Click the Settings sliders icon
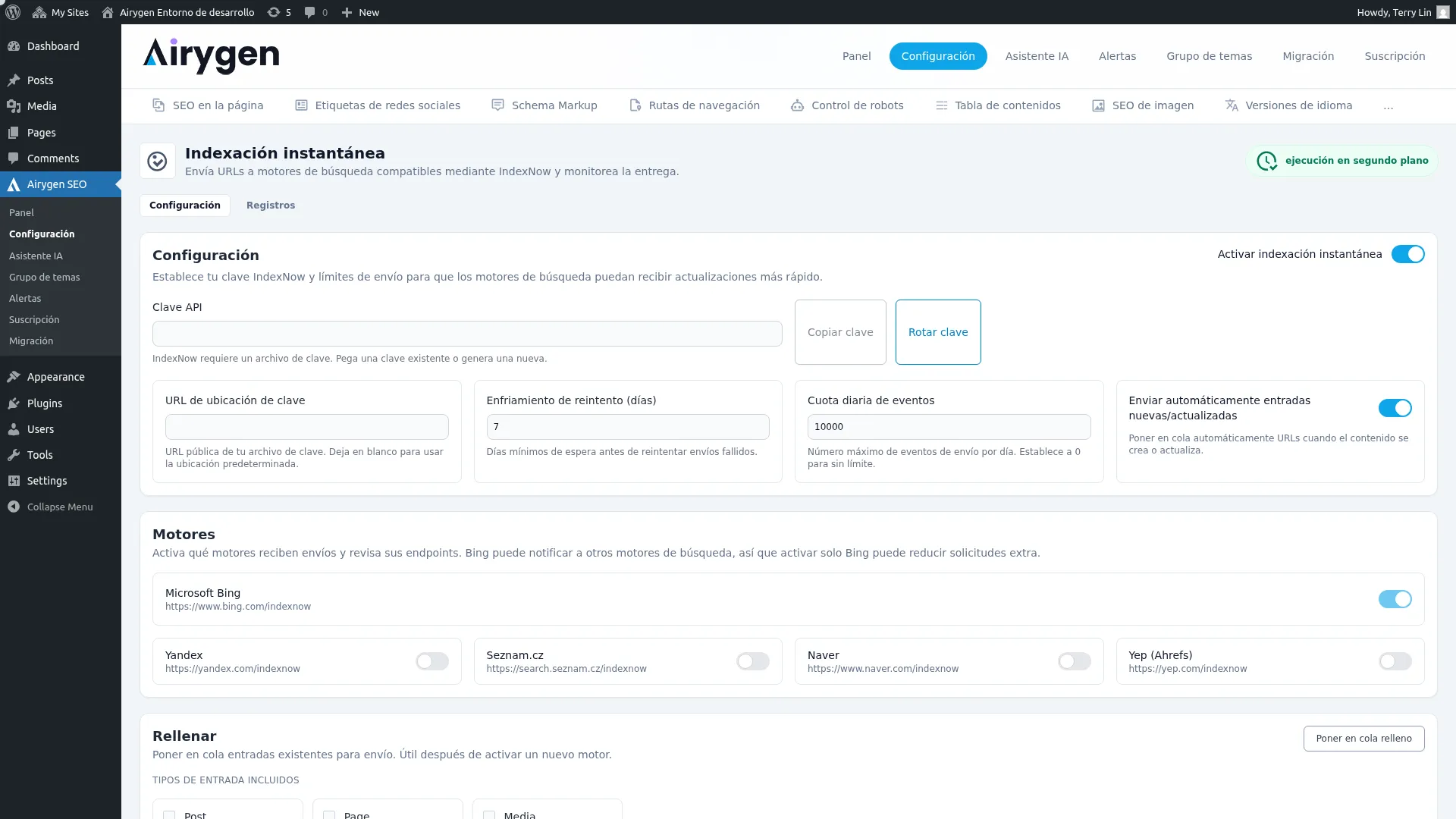 [14, 481]
